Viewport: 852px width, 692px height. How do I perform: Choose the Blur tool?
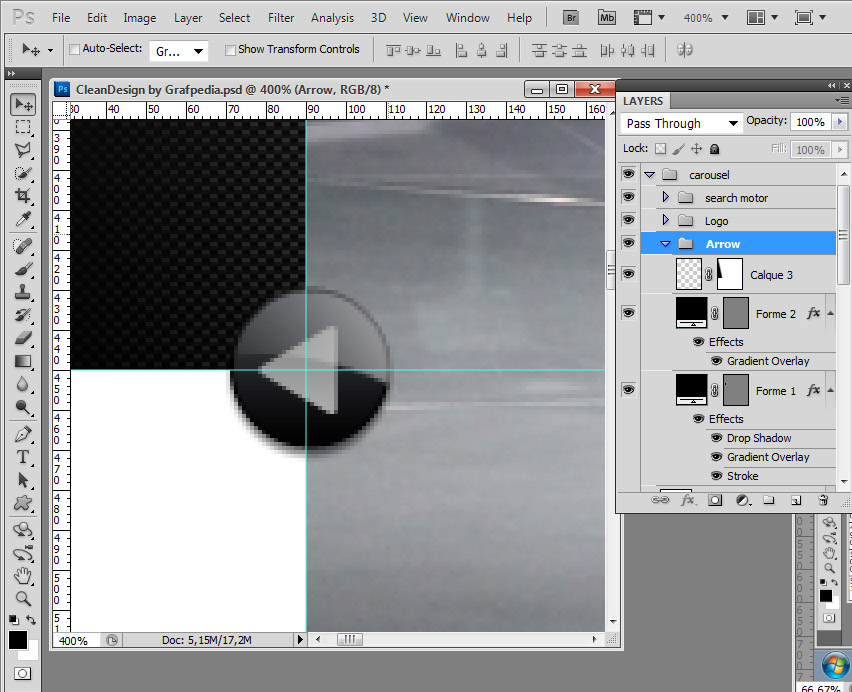click(x=23, y=384)
